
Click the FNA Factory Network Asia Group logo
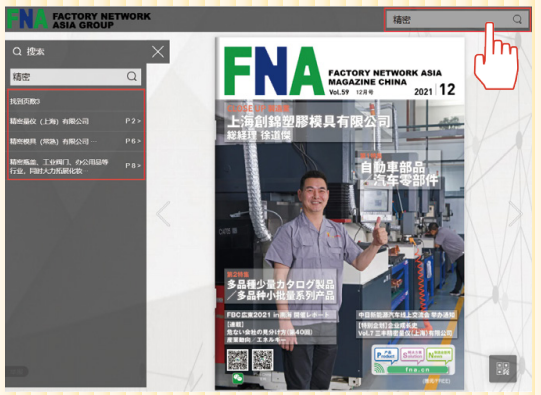coord(79,19)
